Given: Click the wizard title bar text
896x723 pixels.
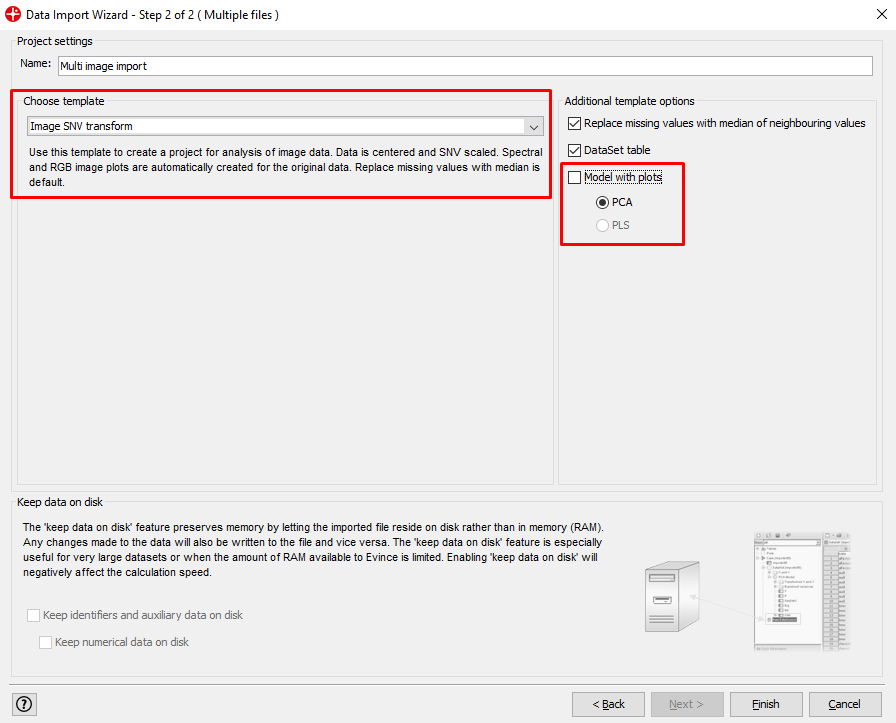Looking at the screenshot, I should (x=152, y=15).
